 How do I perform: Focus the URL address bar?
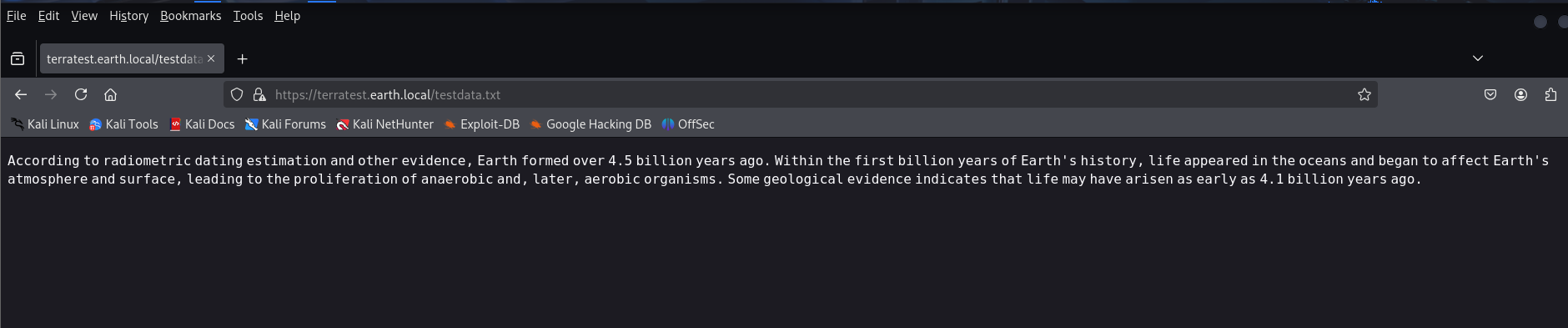coord(801,94)
